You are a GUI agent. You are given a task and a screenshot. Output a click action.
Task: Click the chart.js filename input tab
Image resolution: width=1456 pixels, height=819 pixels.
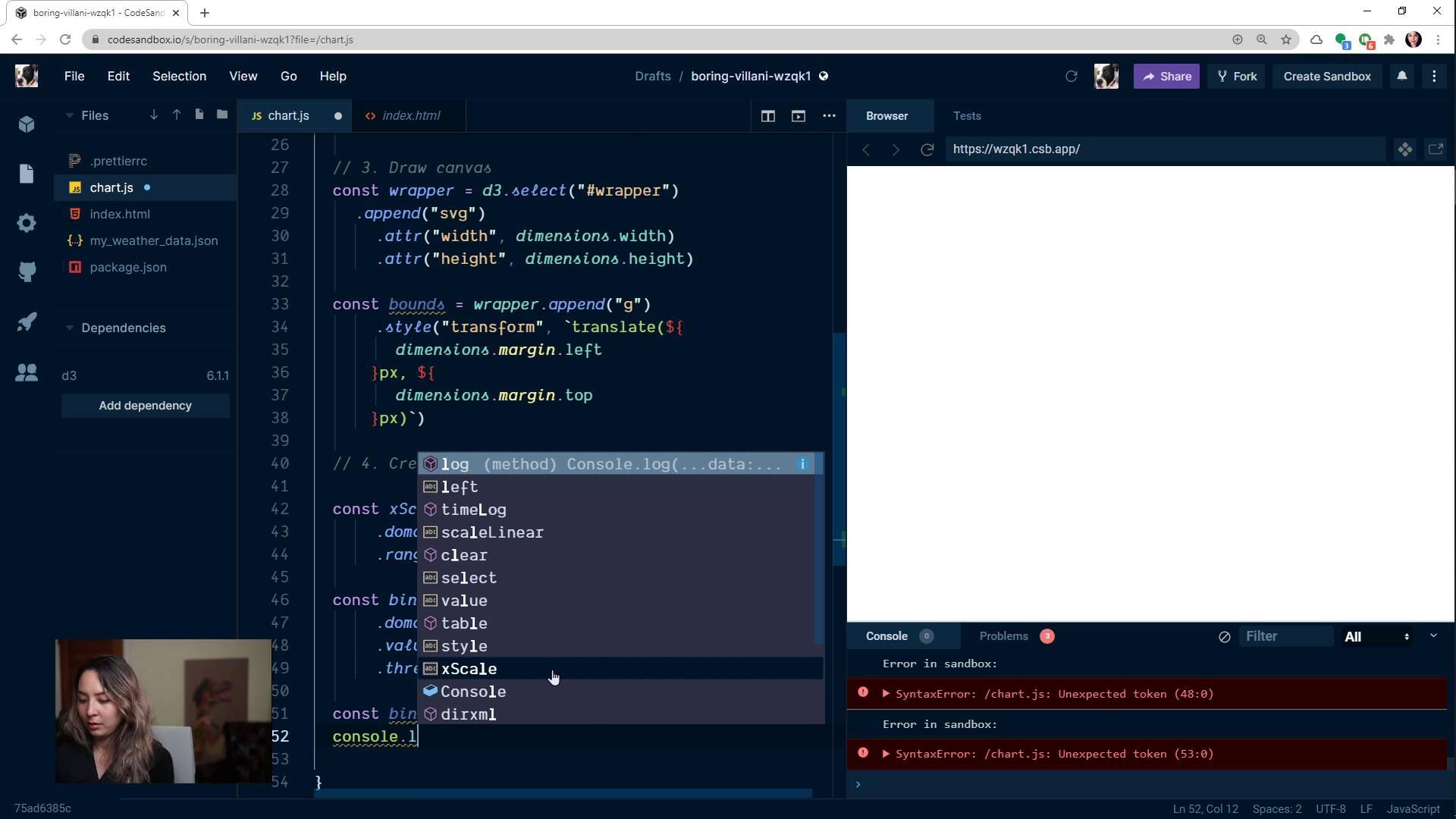tap(290, 115)
